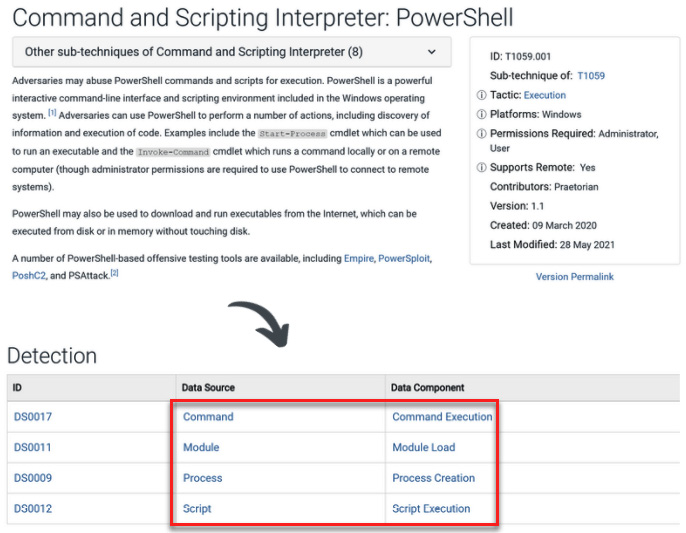Select the Process data source link
Screen dimensions: 686x533
point(202,478)
